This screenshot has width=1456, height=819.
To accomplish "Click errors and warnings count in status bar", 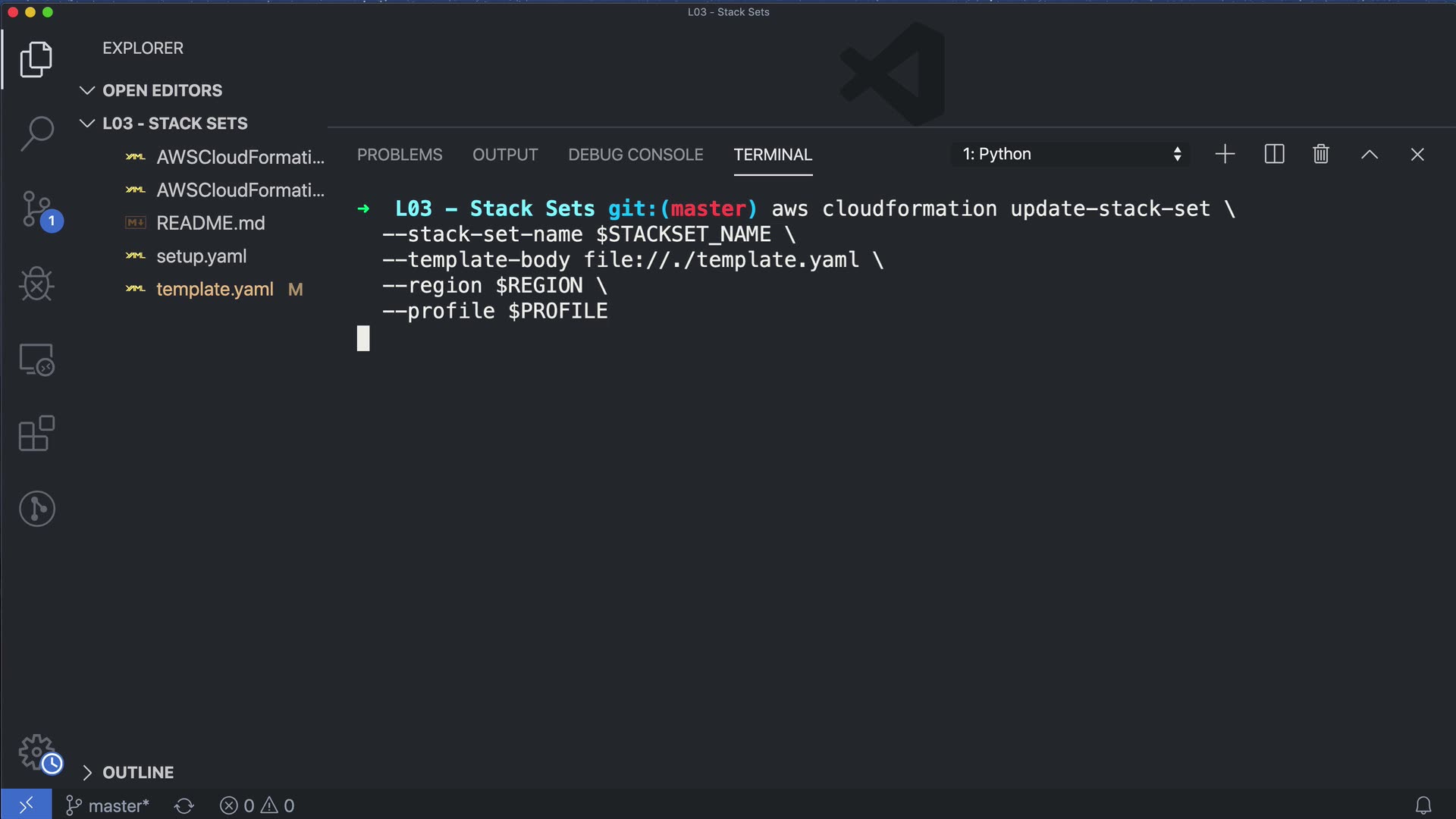I will point(257,806).
